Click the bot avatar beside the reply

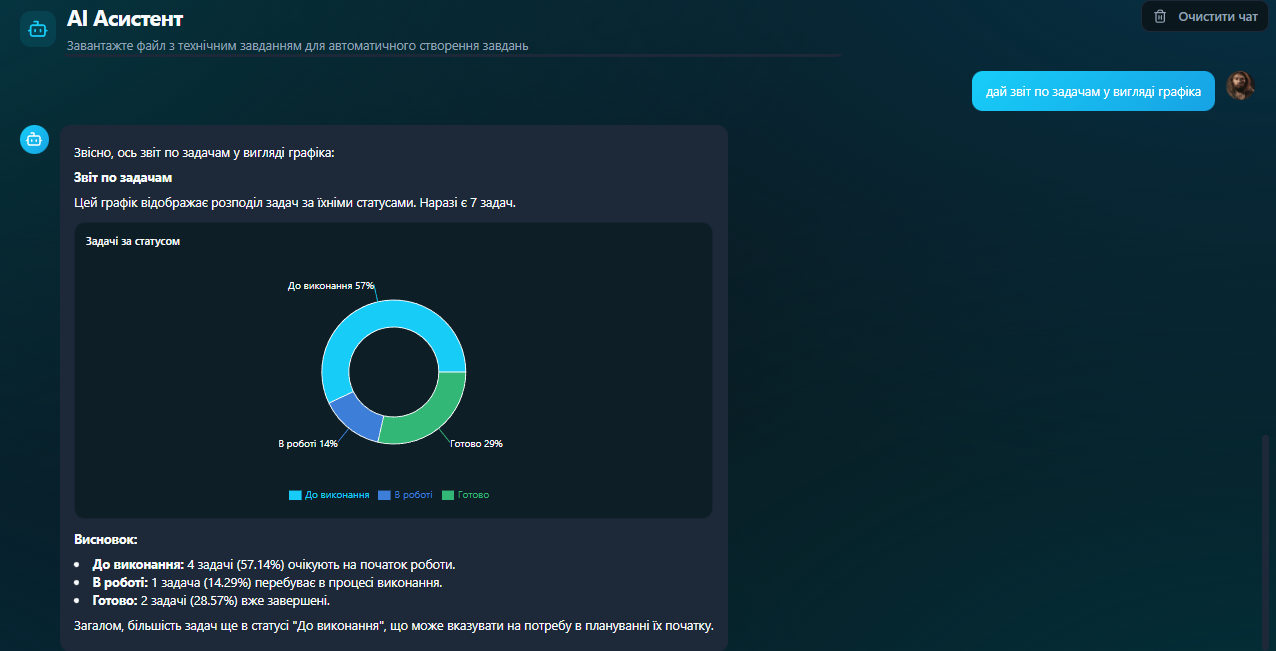[35, 140]
